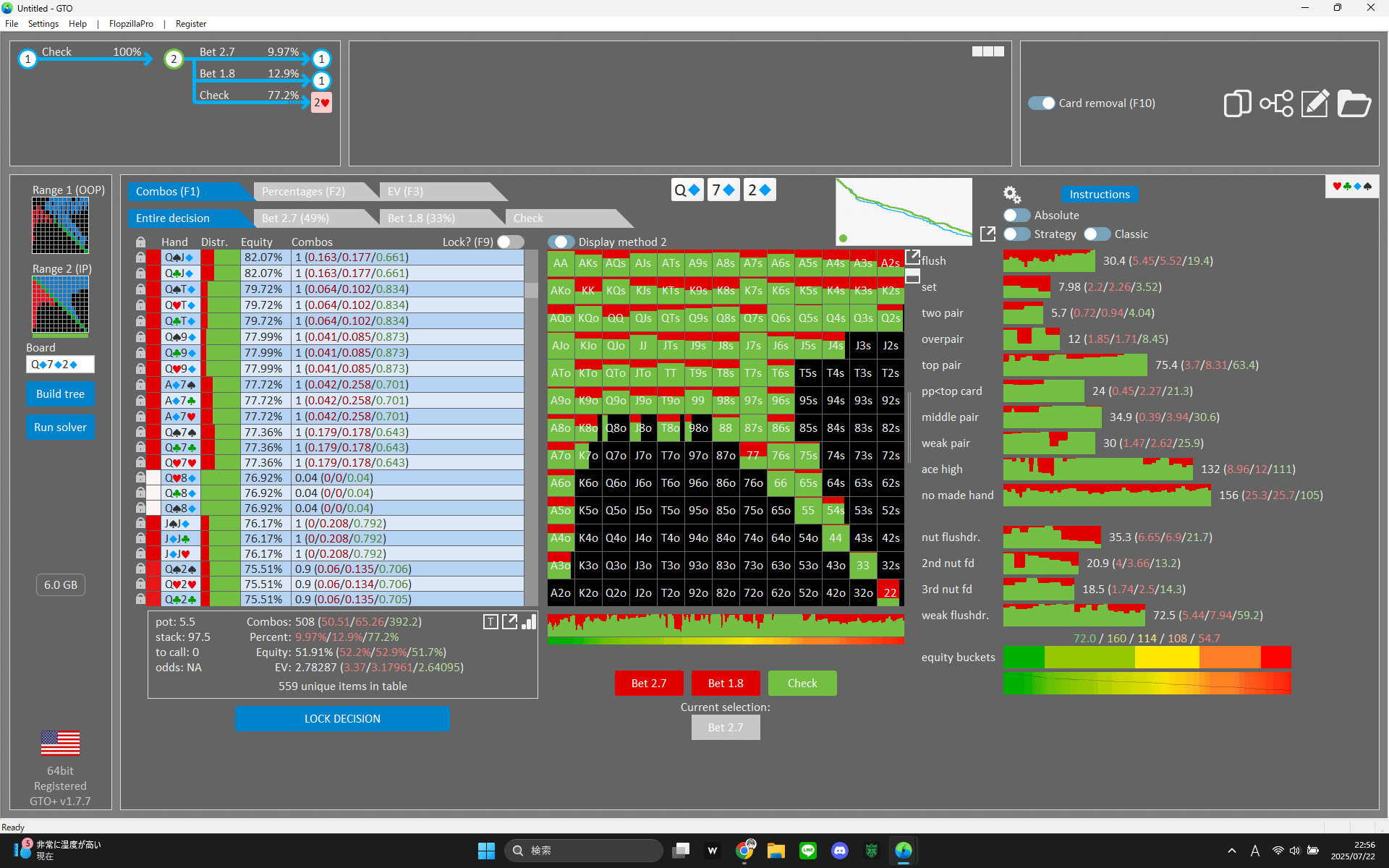Click lock icon for Q♠J♦ row

pos(140,258)
